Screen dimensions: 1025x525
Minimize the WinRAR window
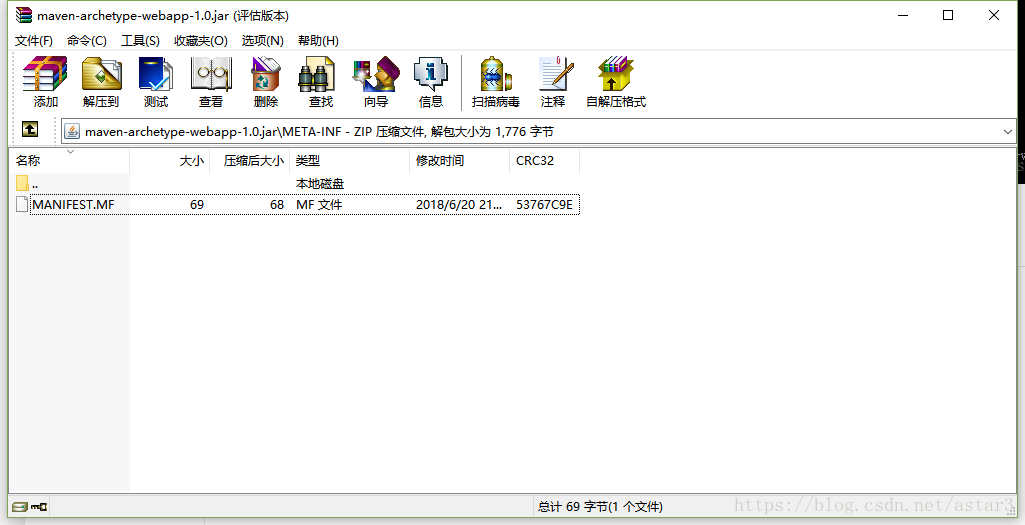(903, 15)
